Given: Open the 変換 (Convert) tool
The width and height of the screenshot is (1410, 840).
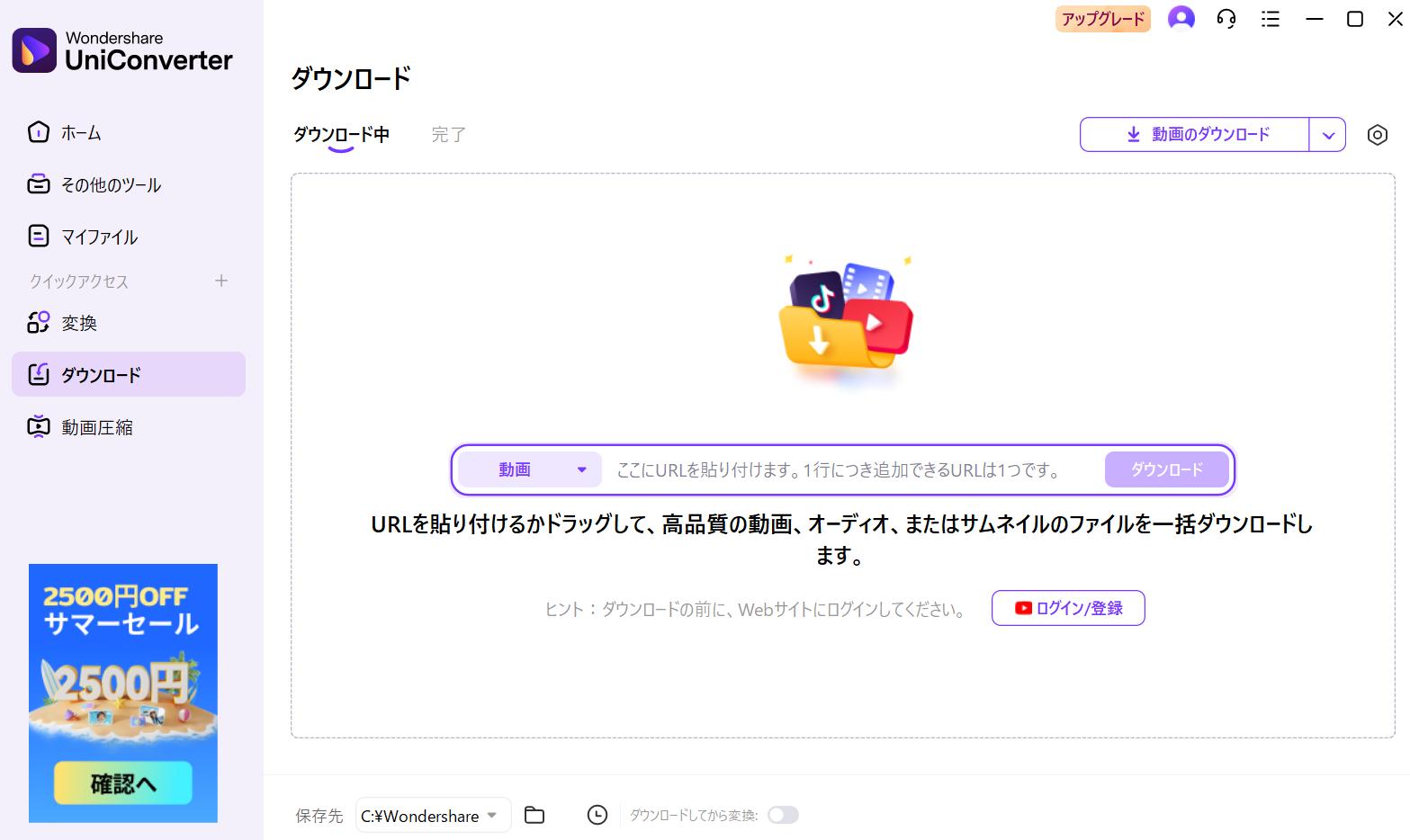Looking at the screenshot, I should point(128,323).
